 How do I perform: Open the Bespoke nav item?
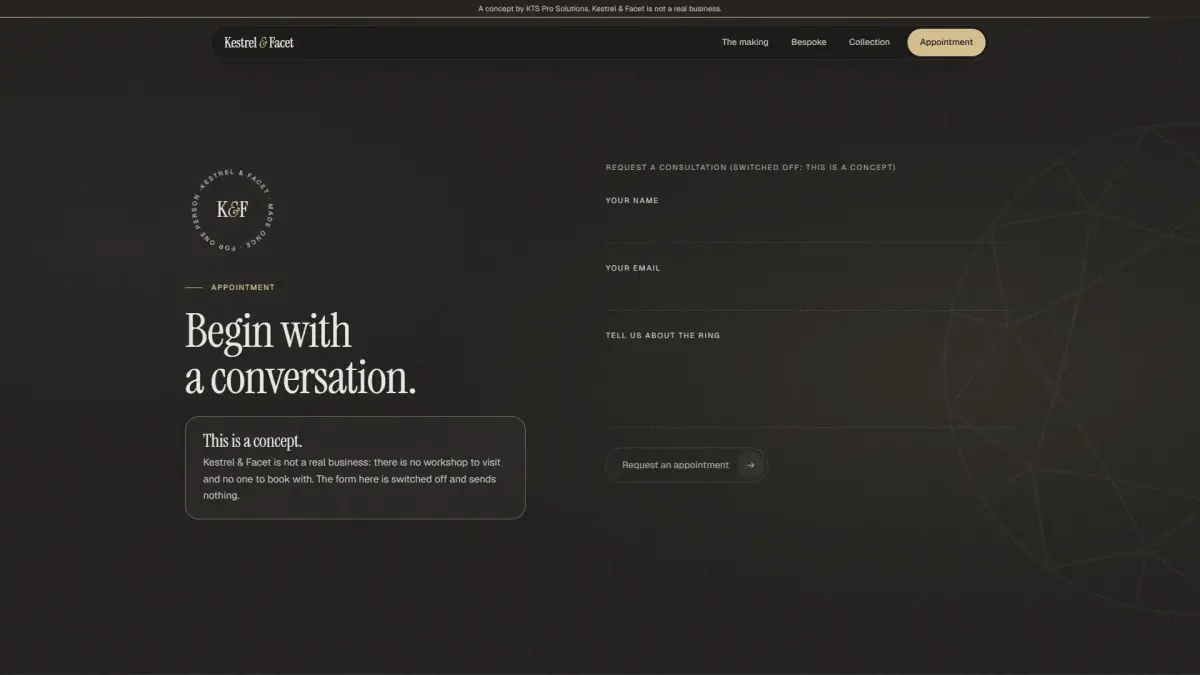pos(809,42)
